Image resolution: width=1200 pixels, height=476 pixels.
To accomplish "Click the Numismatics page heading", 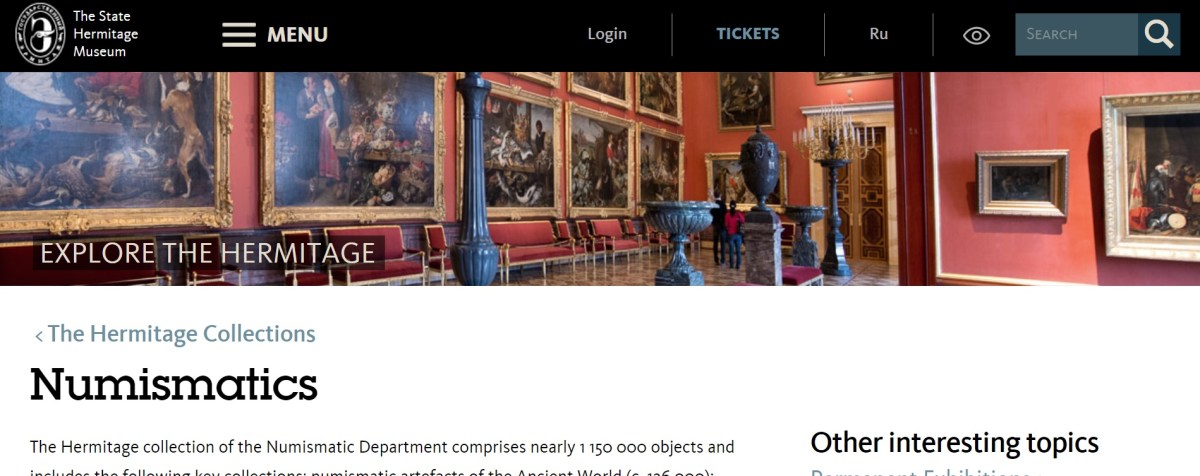I will coord(174,384).
